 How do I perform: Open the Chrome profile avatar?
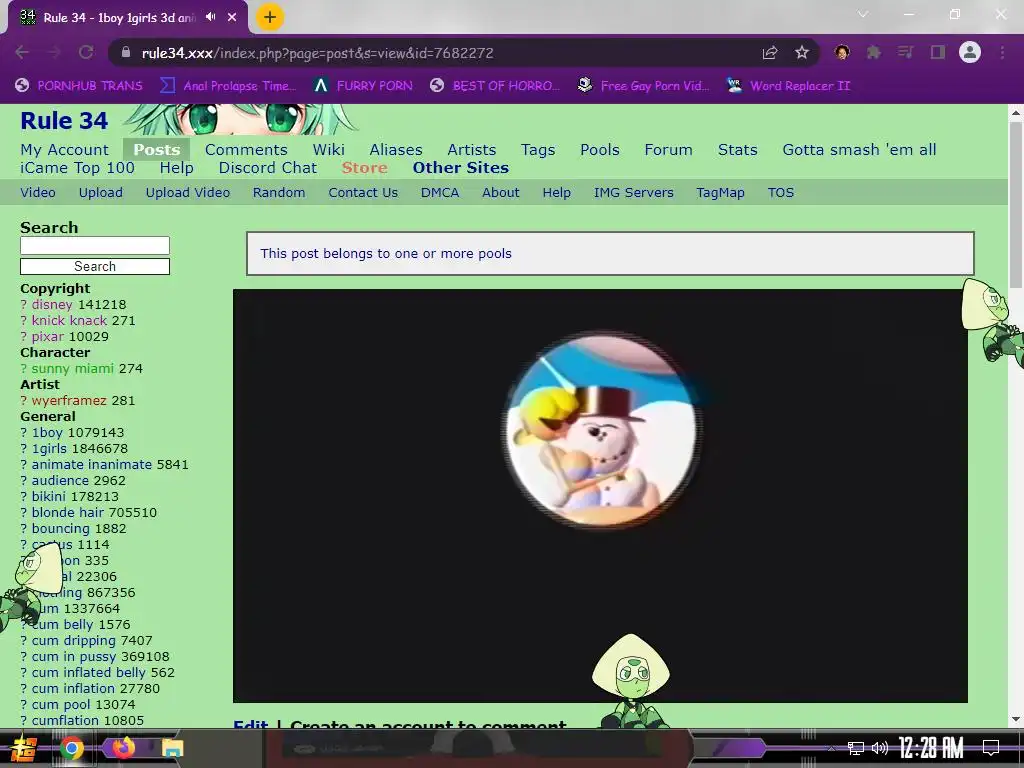pos(970,52)
